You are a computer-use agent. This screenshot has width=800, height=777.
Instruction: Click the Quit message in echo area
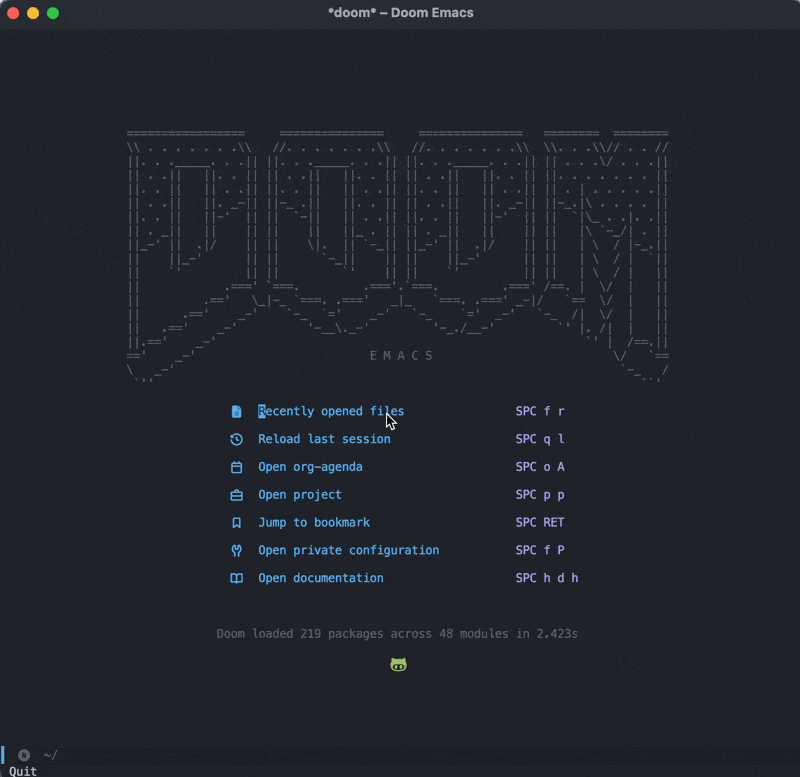(23, 771)
